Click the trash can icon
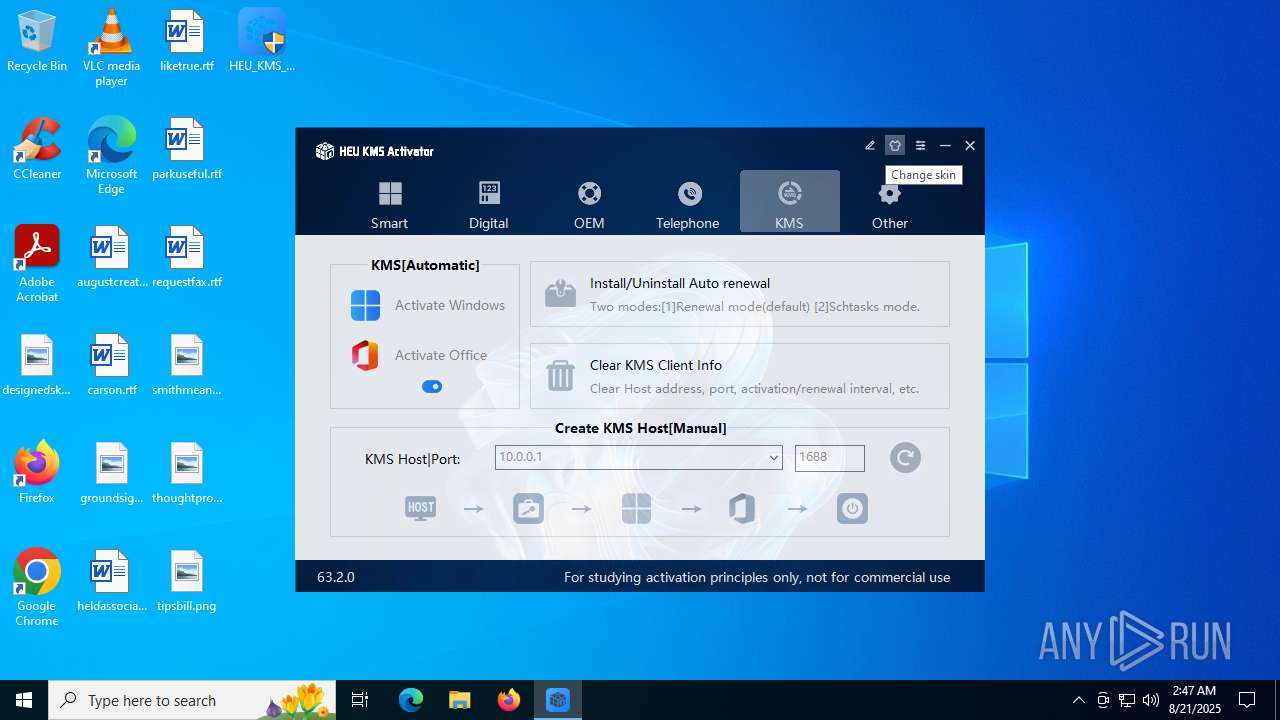This screenshot has height=720, width=1280. pos(560,376)
